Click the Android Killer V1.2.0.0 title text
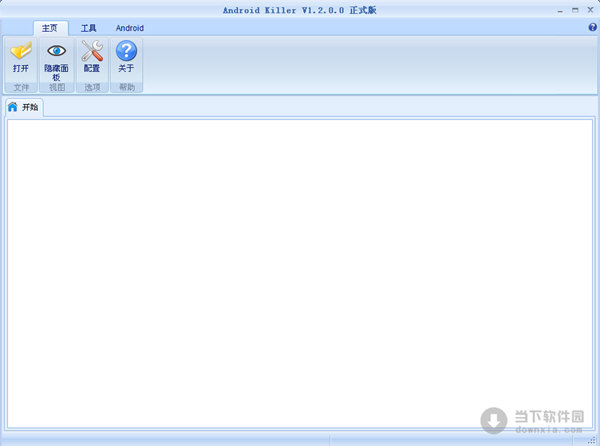The height and width of the screenshot is (446, 600). 300,10
